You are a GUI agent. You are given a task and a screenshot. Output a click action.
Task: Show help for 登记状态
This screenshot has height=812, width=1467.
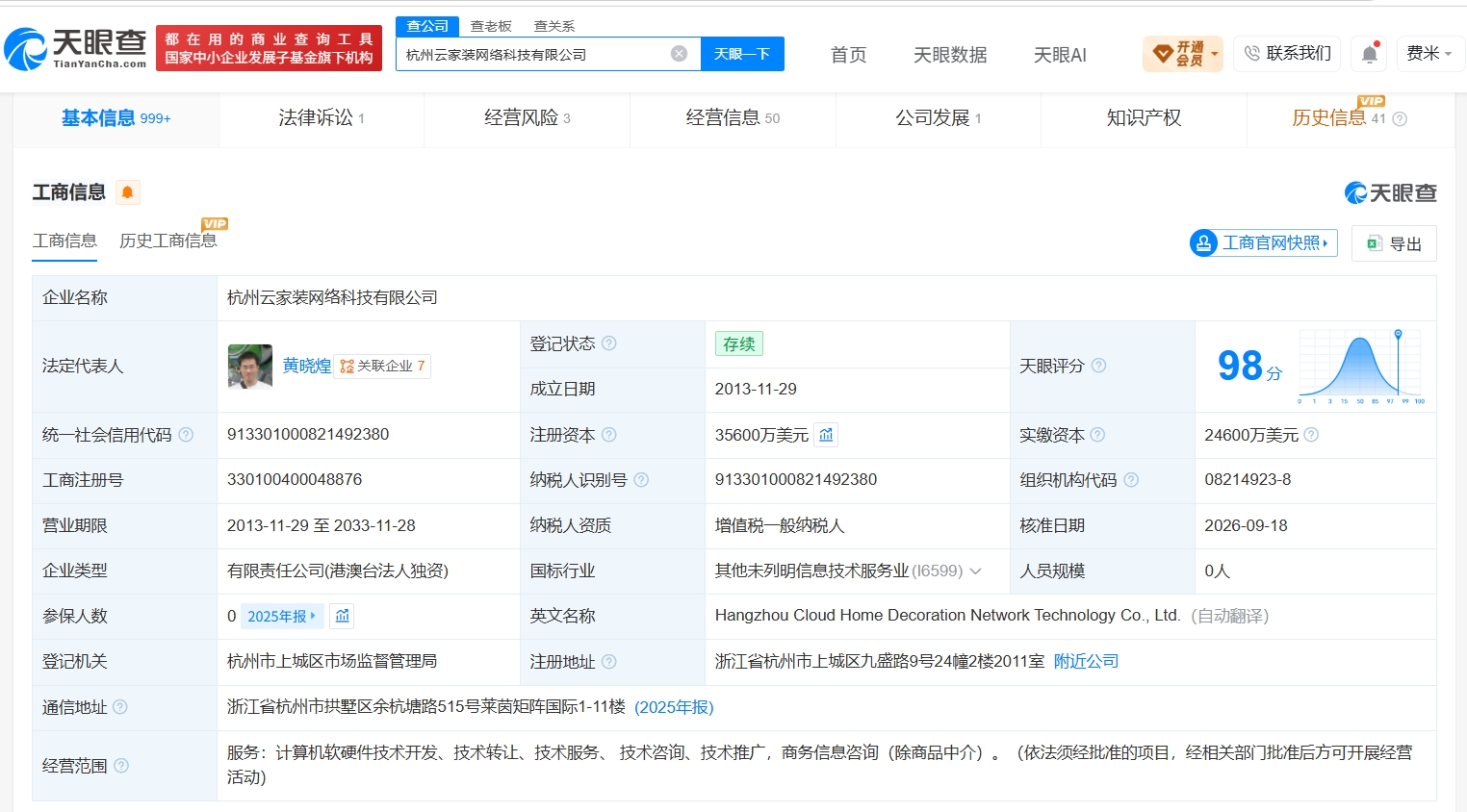click(x=609, y=343)
